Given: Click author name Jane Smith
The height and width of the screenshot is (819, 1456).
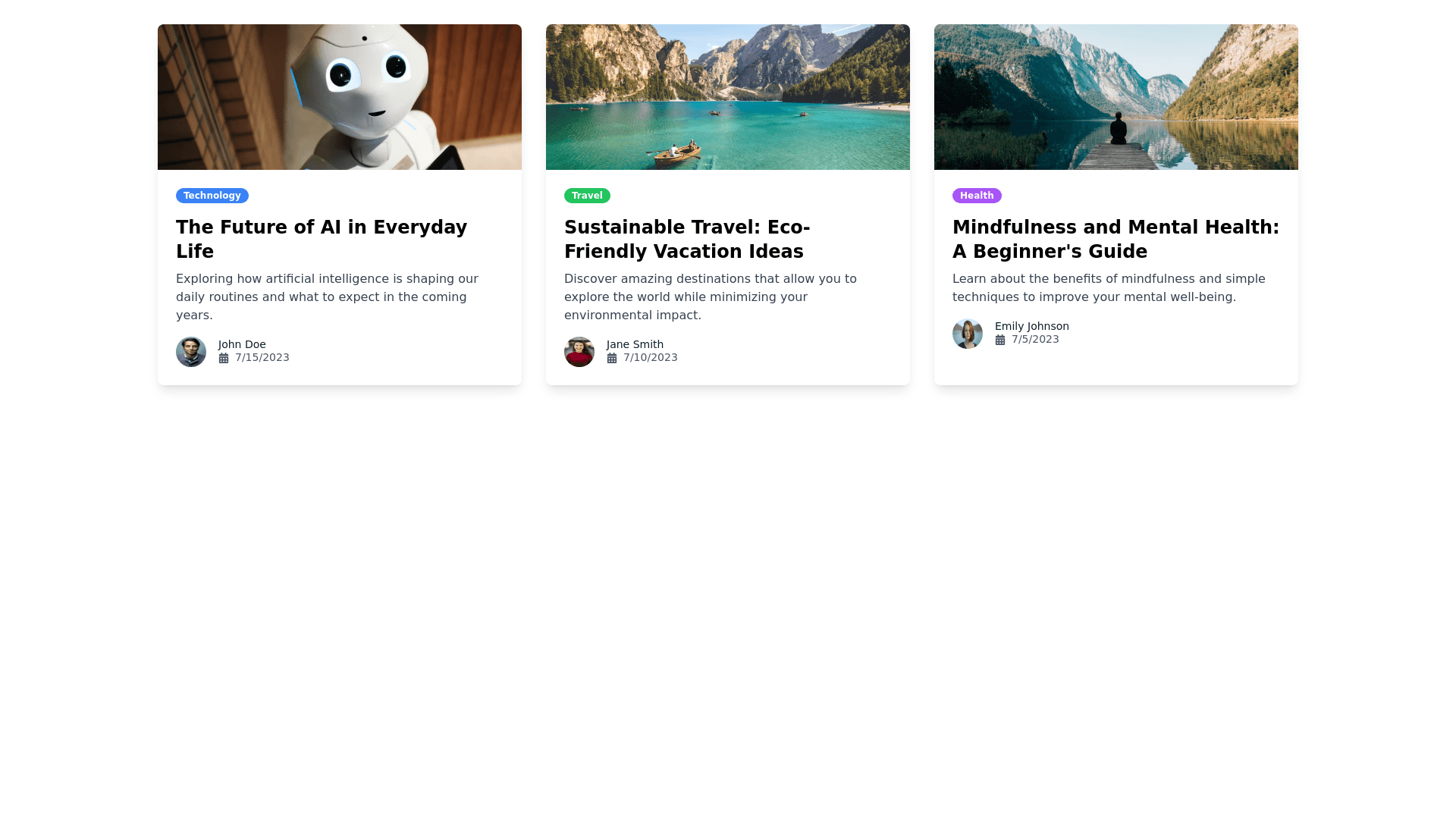Looking at the screenshot, I should tap(635, 344).
